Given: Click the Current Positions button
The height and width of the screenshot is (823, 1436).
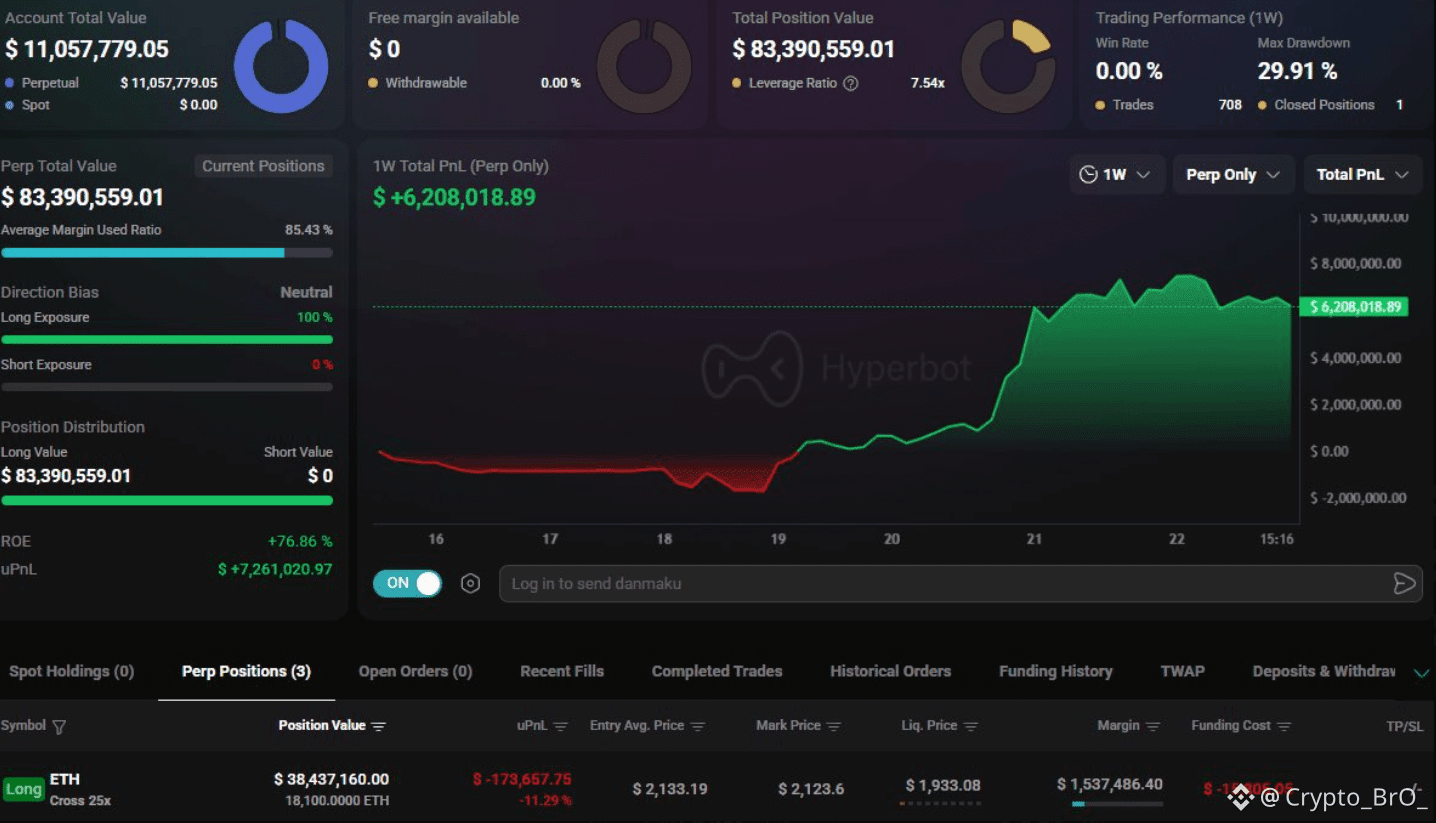Looking at the screenshot, I should (x=263, y=166).
